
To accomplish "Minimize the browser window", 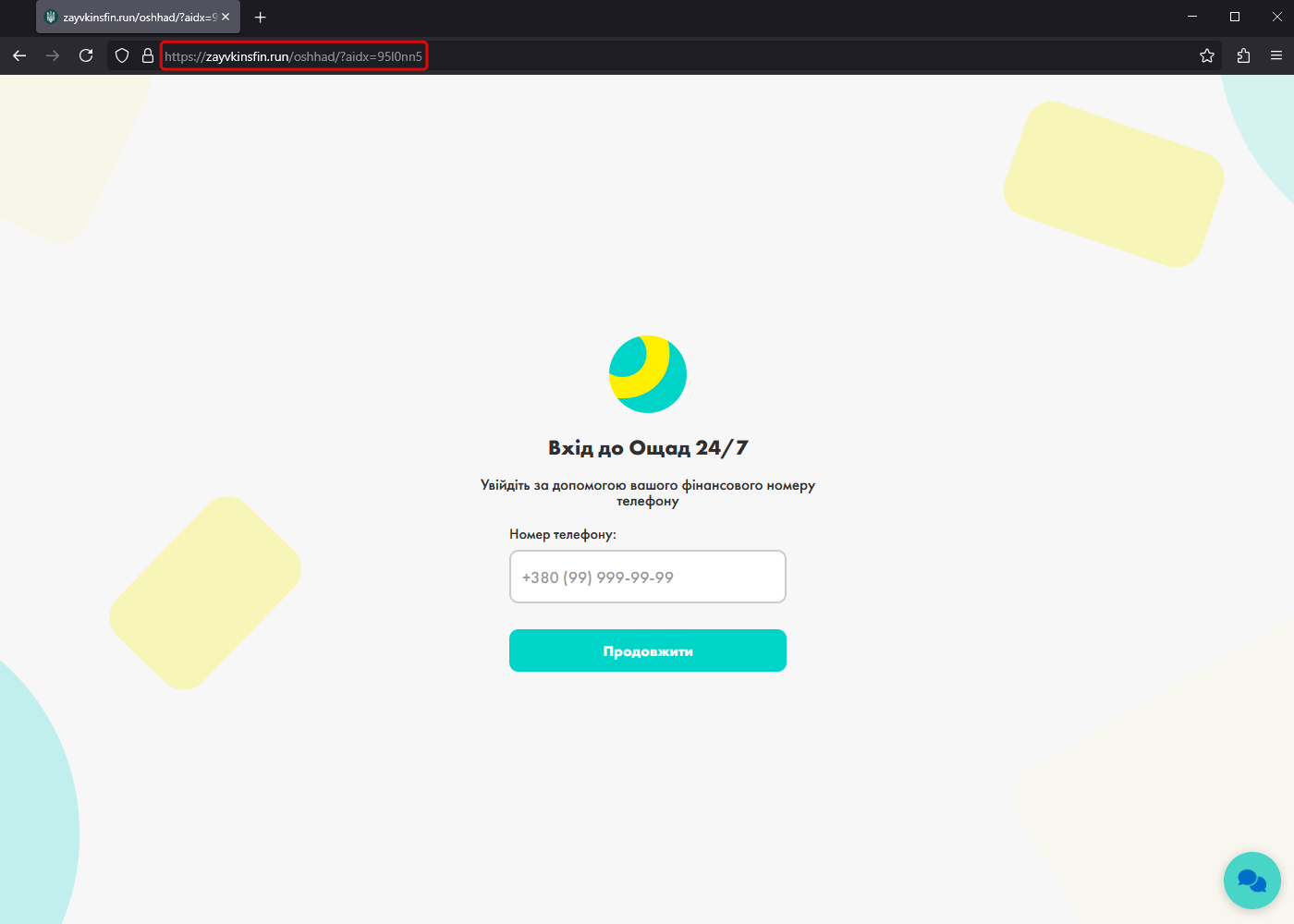I will click(x=1192, y=17).
